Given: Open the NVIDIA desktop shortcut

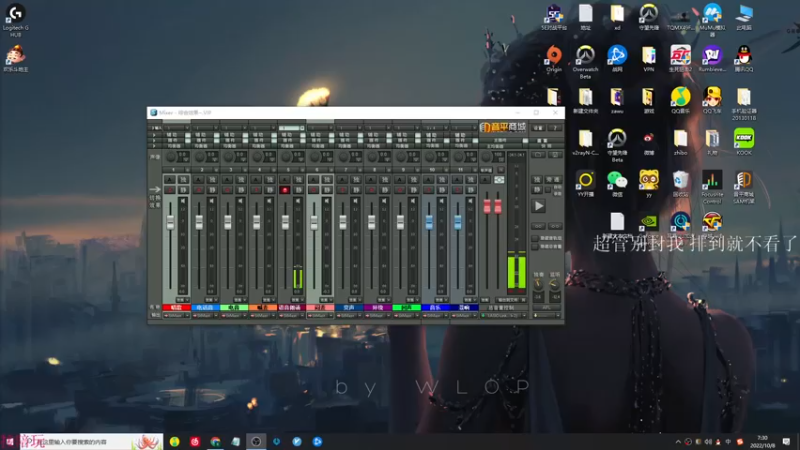Looking at the screenshot, I should (x=648, y=221).
